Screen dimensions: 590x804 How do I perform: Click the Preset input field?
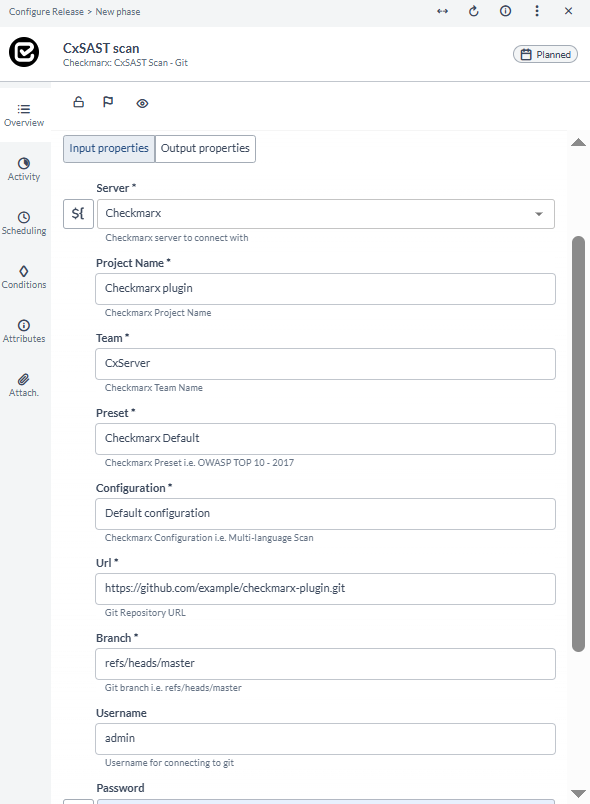click(x=325, y=438)
